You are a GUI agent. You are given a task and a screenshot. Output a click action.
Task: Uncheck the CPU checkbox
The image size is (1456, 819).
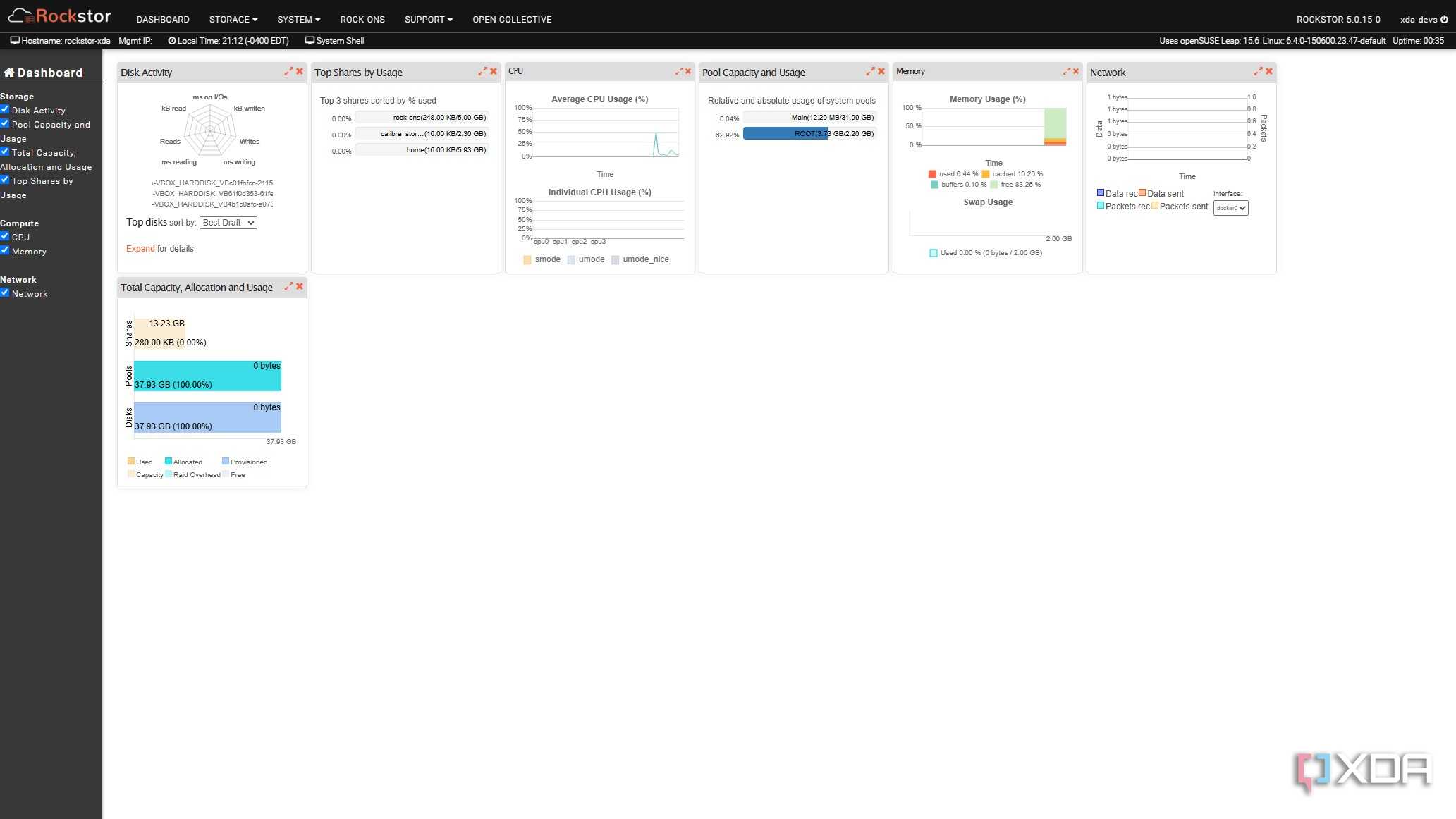pyautogui.click(x=5, y=236)
